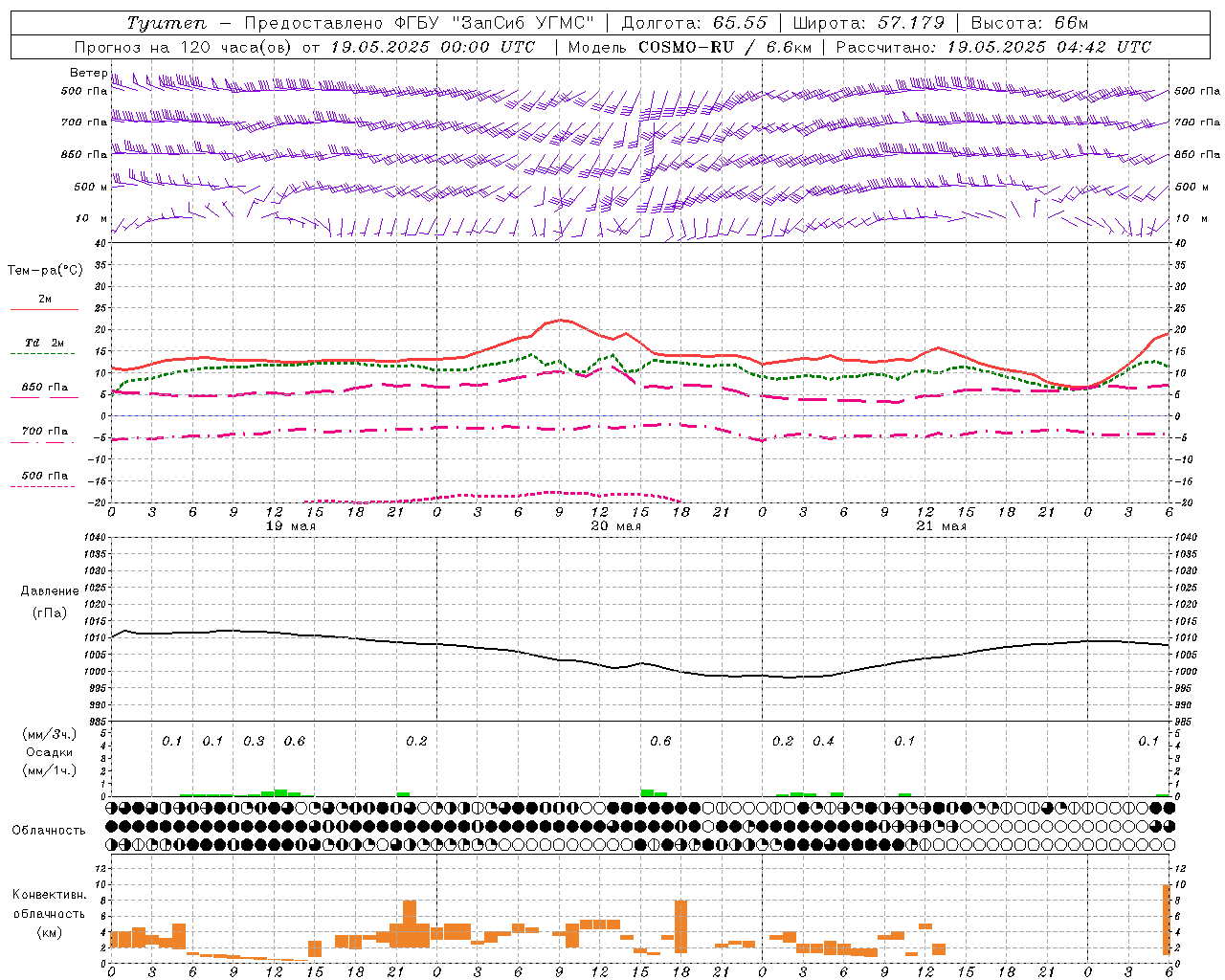Click the "(мм/3ч.)" precipitation unit label
The height and width of the screenshot is (980, 1225).
(50, 734)
